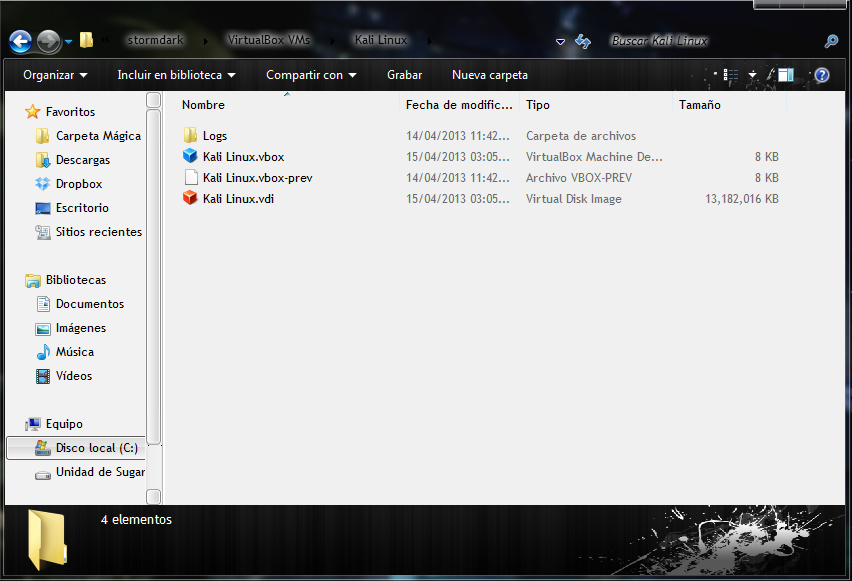Open the Organizar menu
Screen dimensions: 852x581
tap(55, 75)
